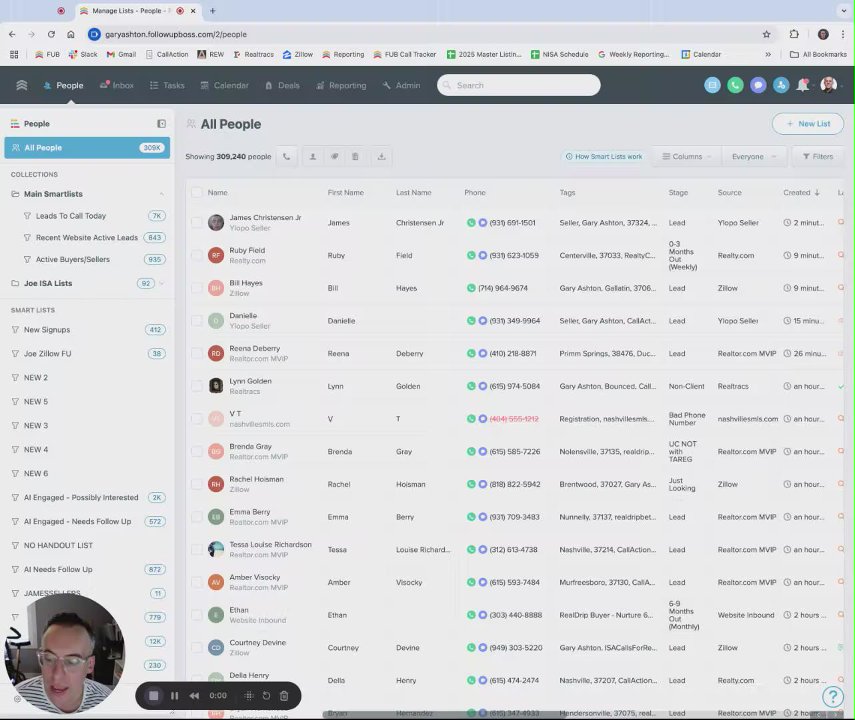The image size is (855, 720).
Task: Open the Columns dropdown
Action: point(687,157)
